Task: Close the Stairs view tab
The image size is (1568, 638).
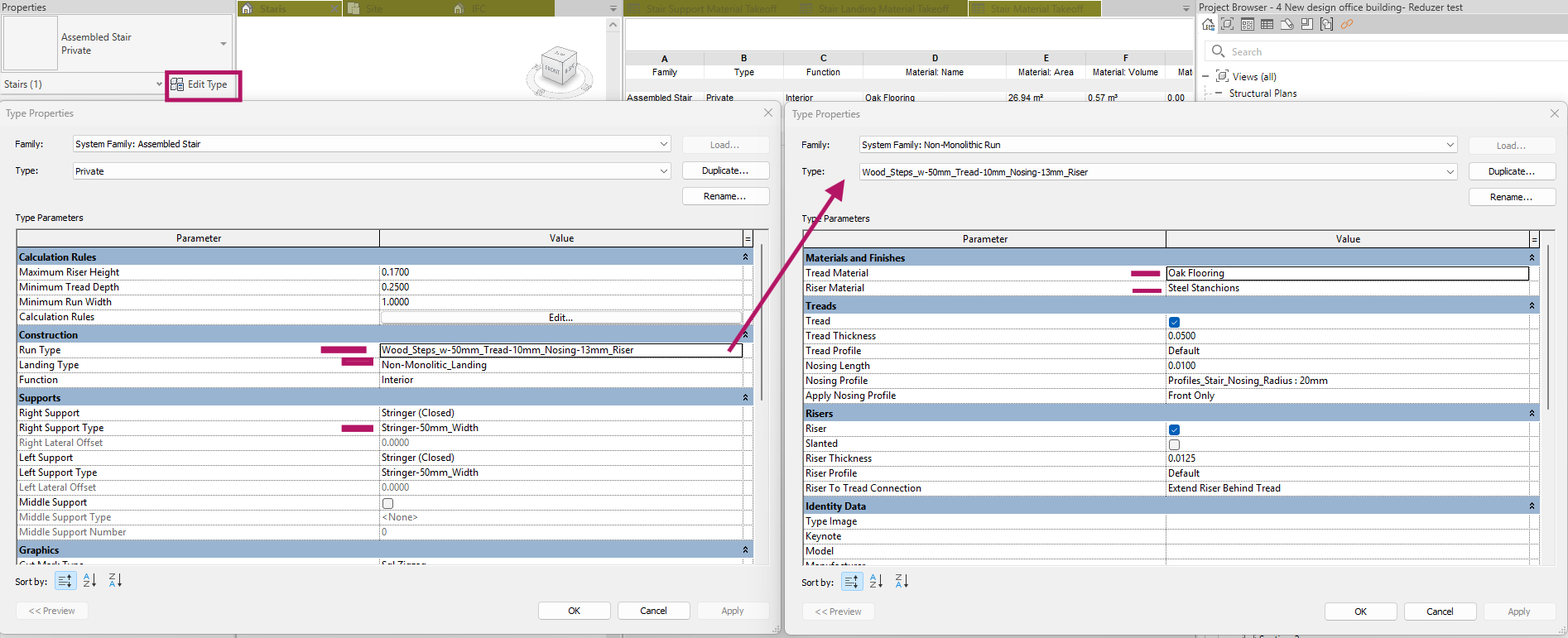Action: [x=334, y=9]
